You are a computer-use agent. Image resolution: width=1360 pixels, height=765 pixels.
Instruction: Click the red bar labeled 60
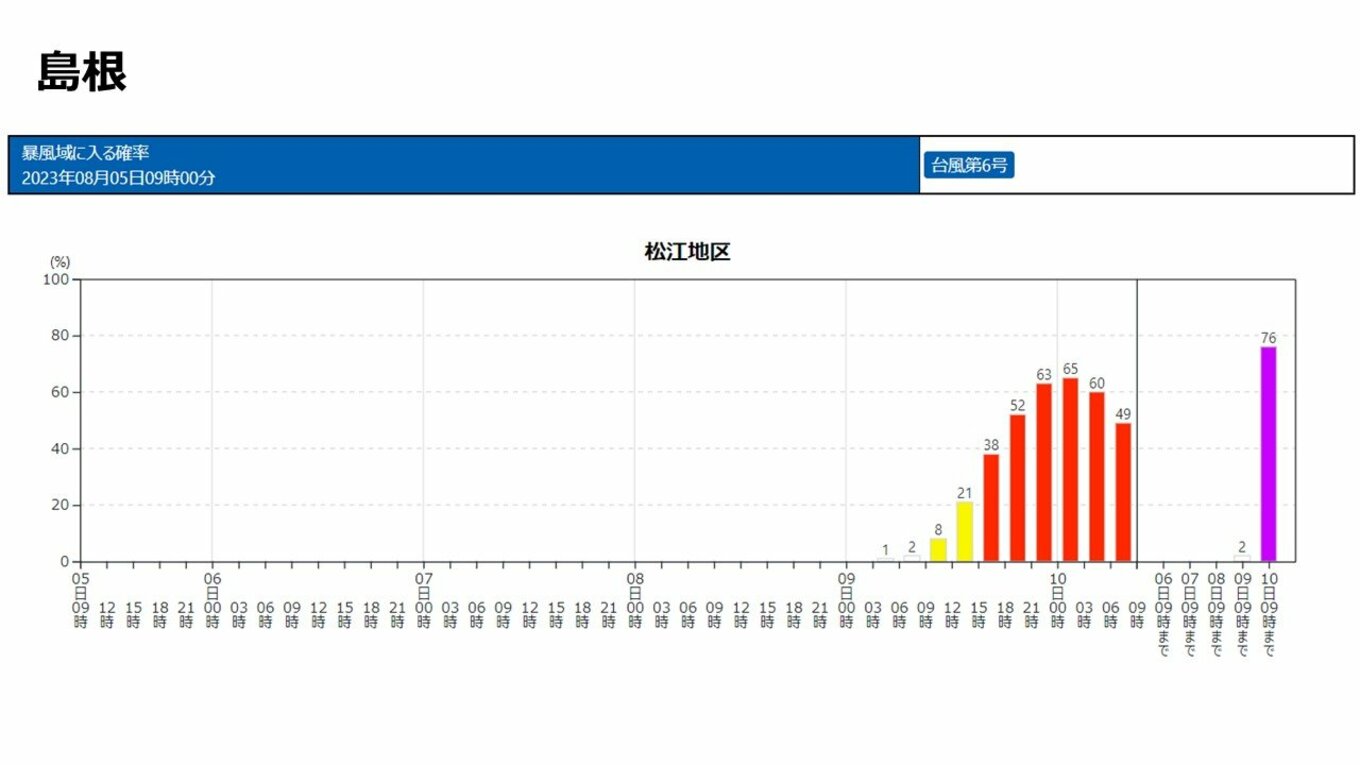pyautogui.click(x=1097, y=476)
